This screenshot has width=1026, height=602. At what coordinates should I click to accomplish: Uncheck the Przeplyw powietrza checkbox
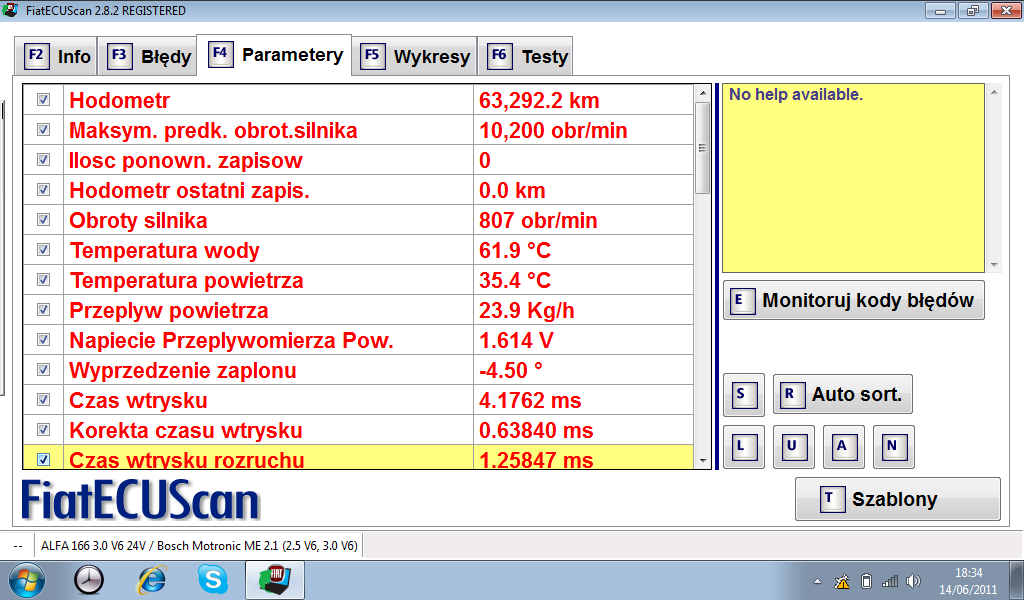(x=43, y=310)
